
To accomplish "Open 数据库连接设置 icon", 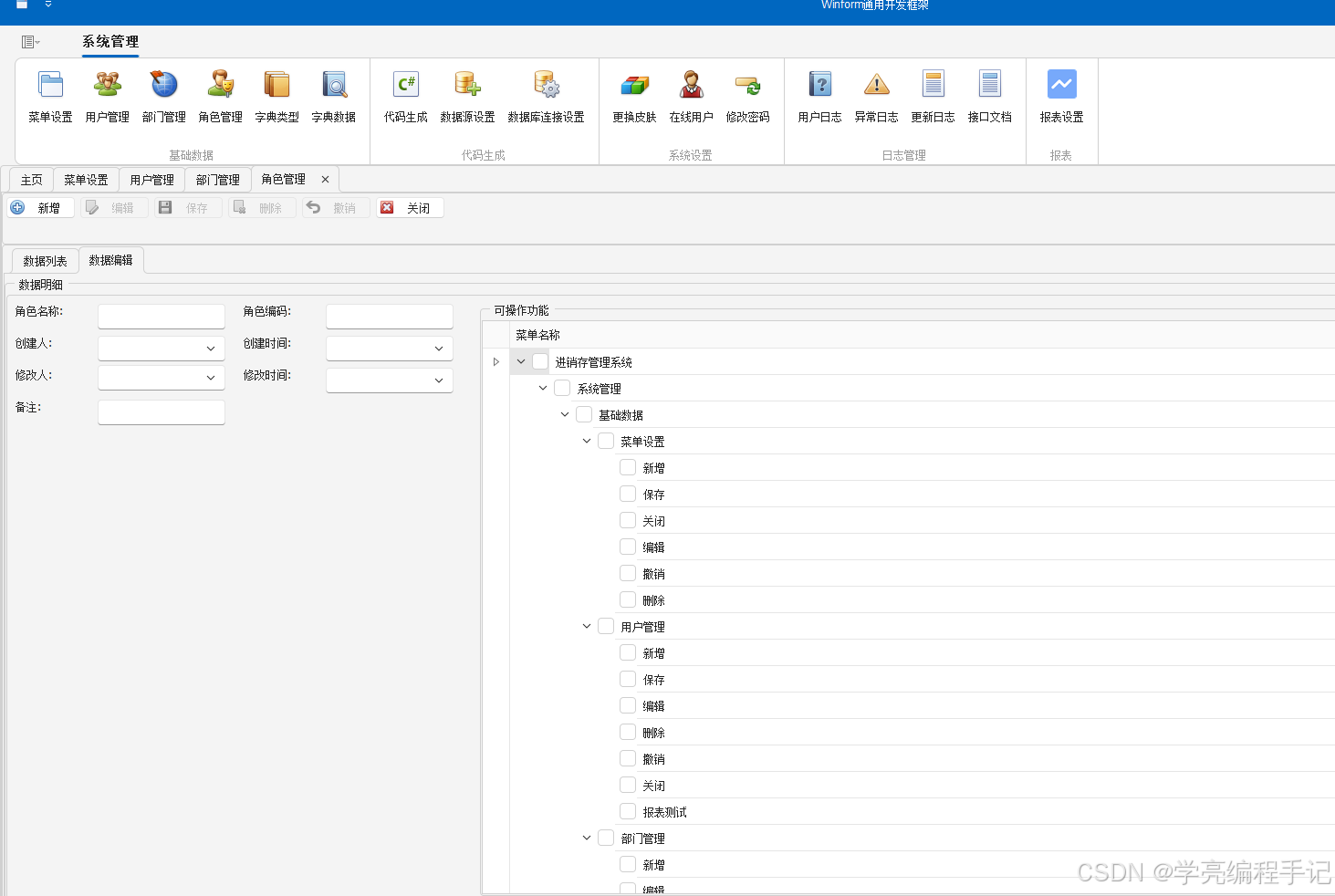I will point(546,97).
